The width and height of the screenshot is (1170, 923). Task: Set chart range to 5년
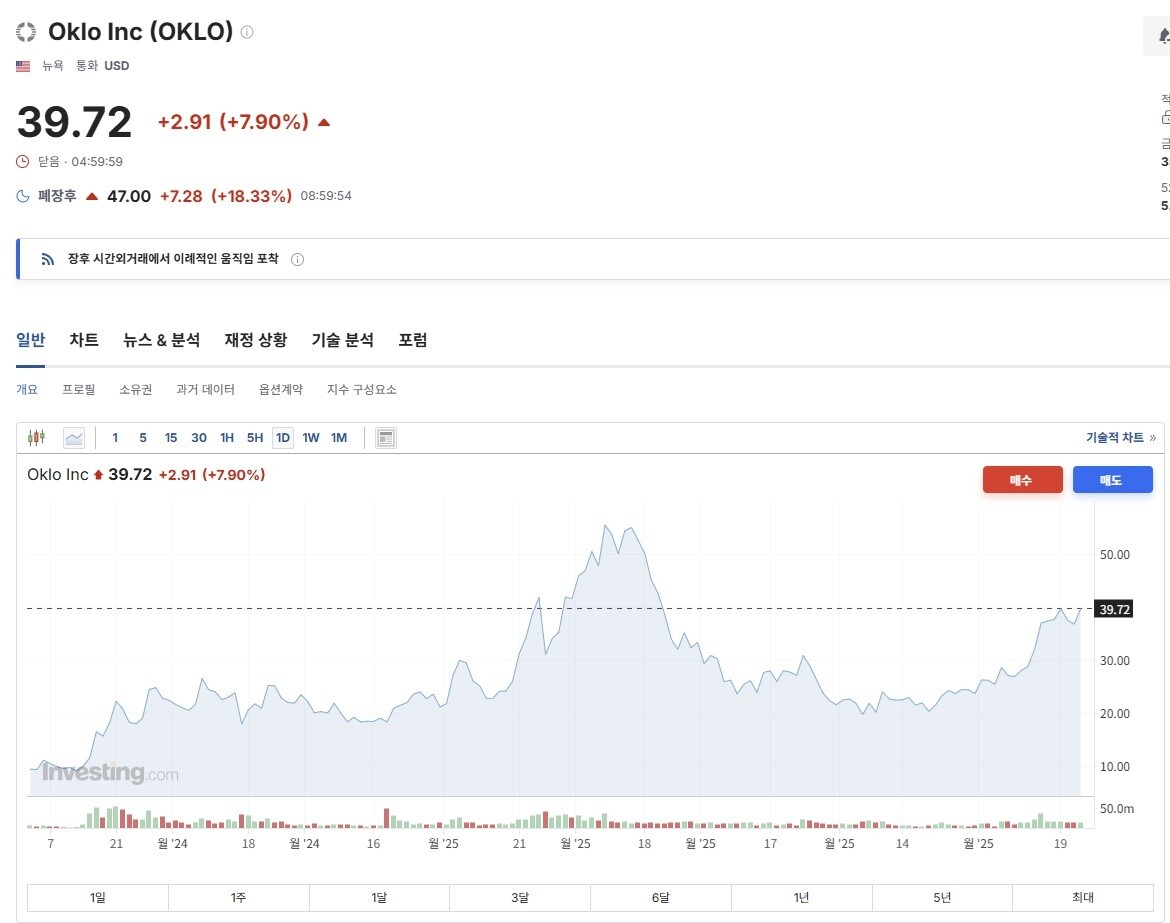coord(942,898)
